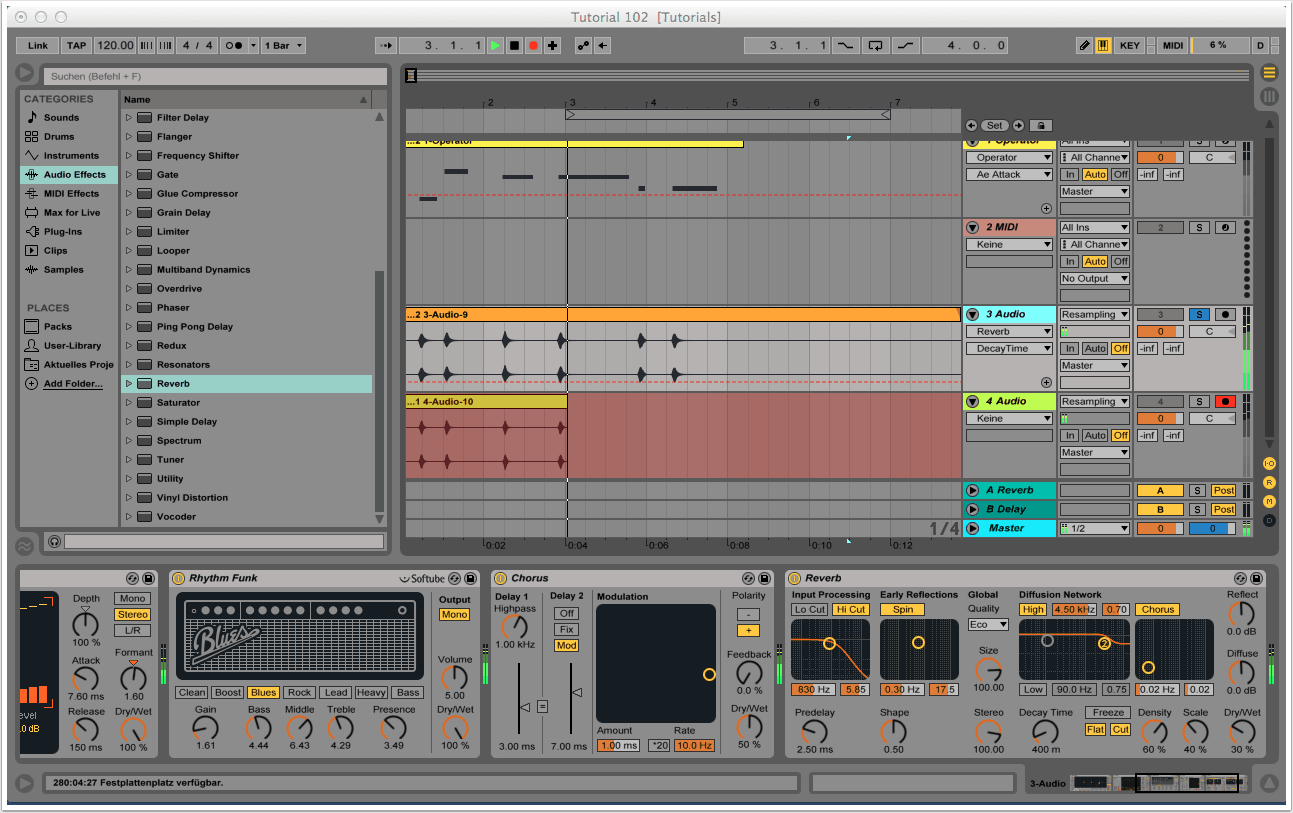Adjust the Reverb Dry/Wet knob

(x=1242, y=731)
